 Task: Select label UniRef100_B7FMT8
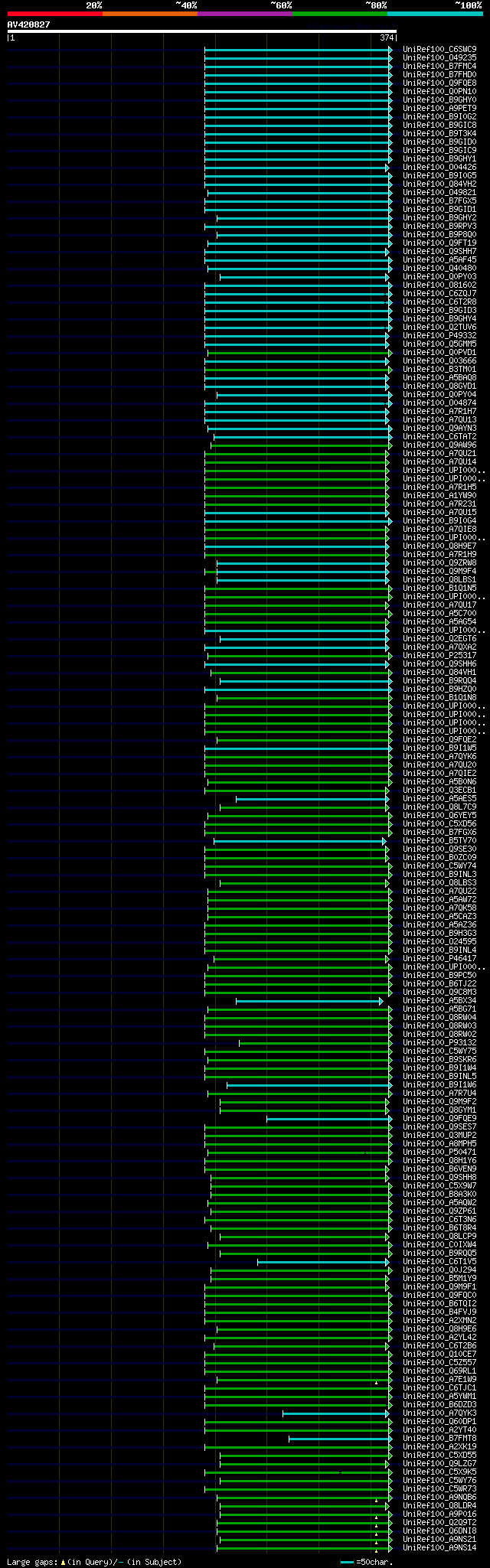click(439, 1438)
